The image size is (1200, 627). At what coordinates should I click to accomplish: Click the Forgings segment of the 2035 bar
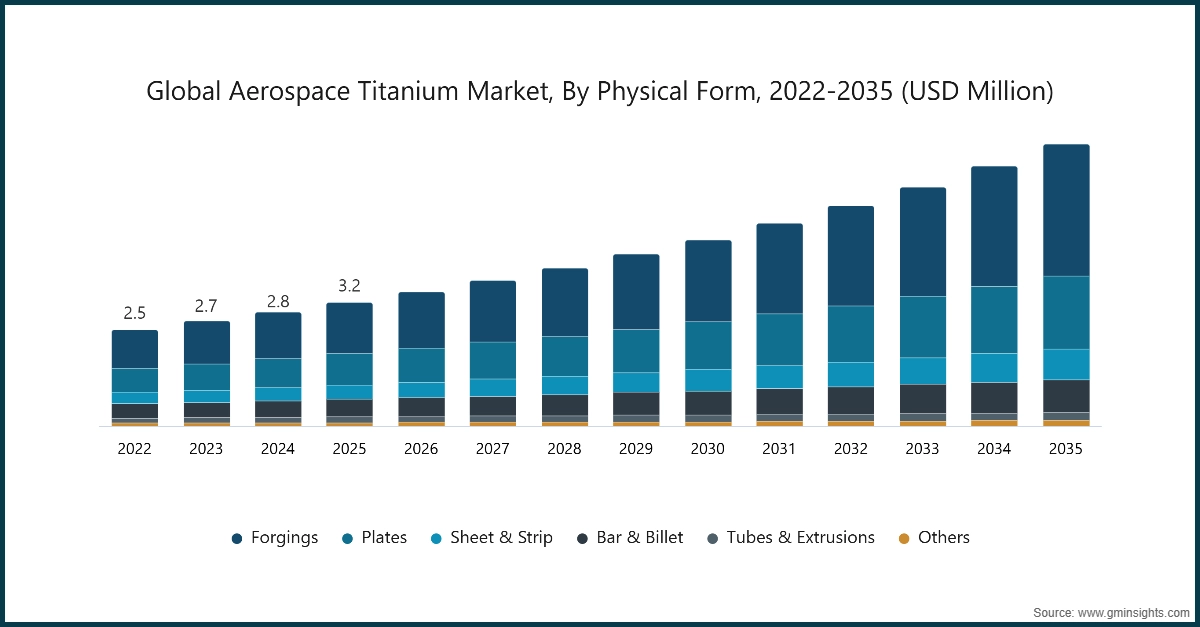click(x=1066, y=210)
